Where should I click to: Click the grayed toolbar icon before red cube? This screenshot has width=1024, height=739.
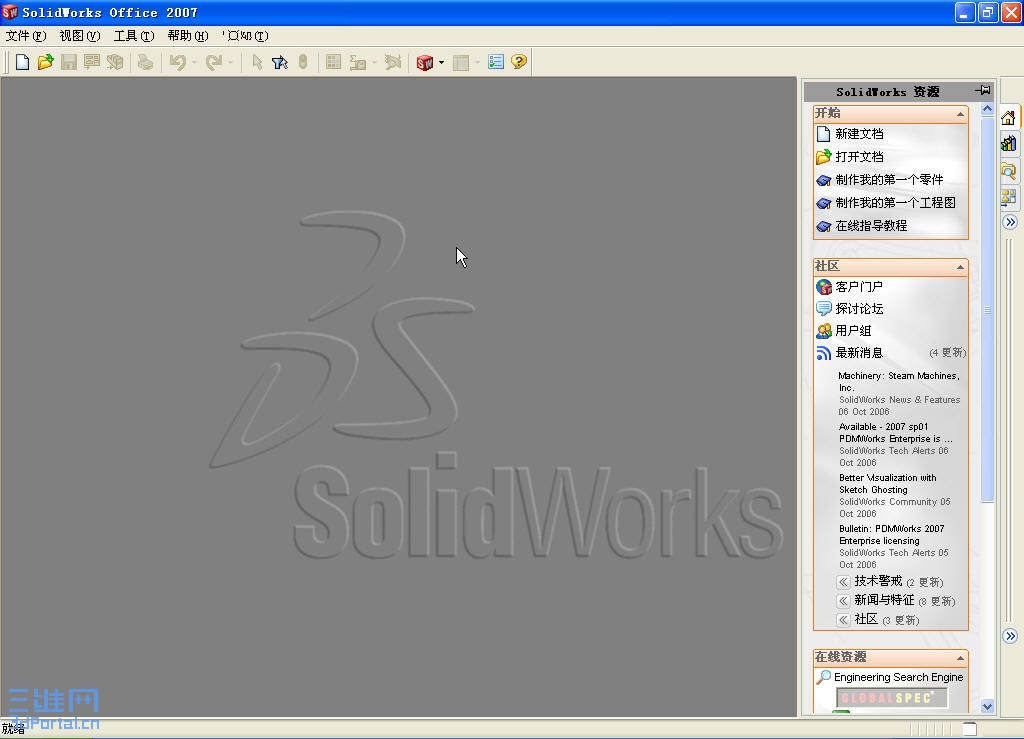coord(392,62)
